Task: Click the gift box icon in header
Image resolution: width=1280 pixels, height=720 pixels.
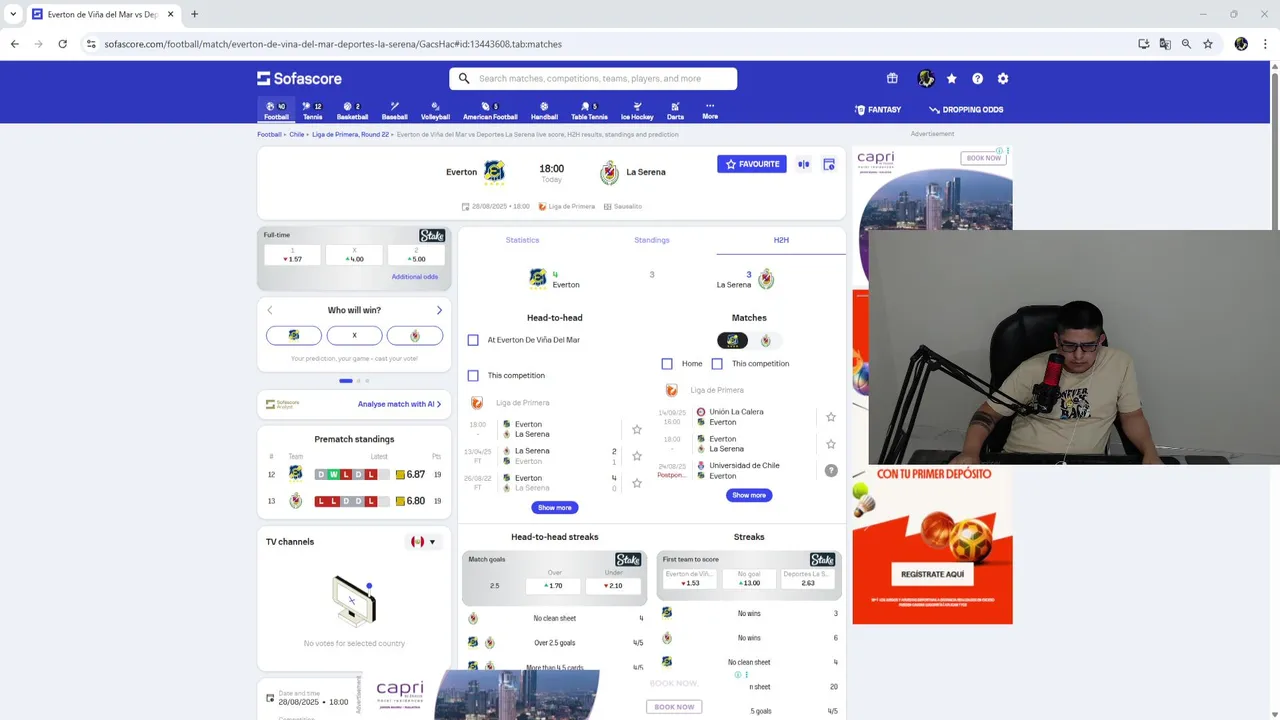Action: pyautogui.click(x=892, y=78)
